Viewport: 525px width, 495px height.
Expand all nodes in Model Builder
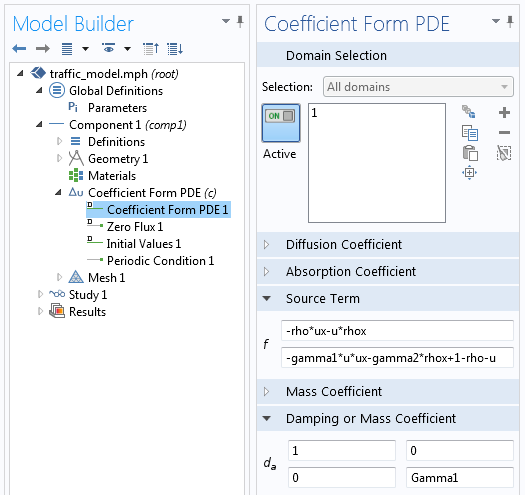(175, 49)
